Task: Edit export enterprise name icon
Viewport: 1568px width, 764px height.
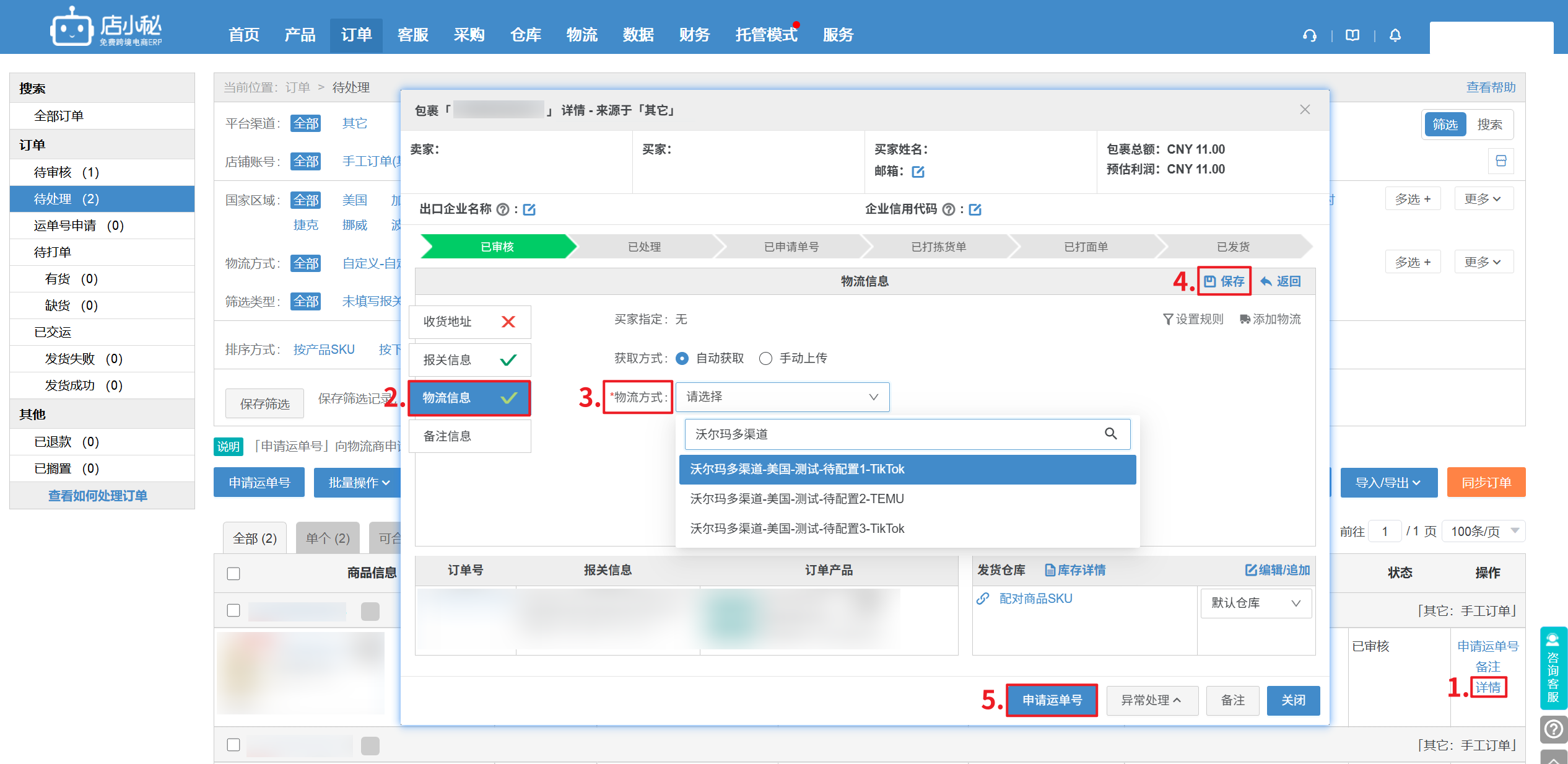Action: 529,209
